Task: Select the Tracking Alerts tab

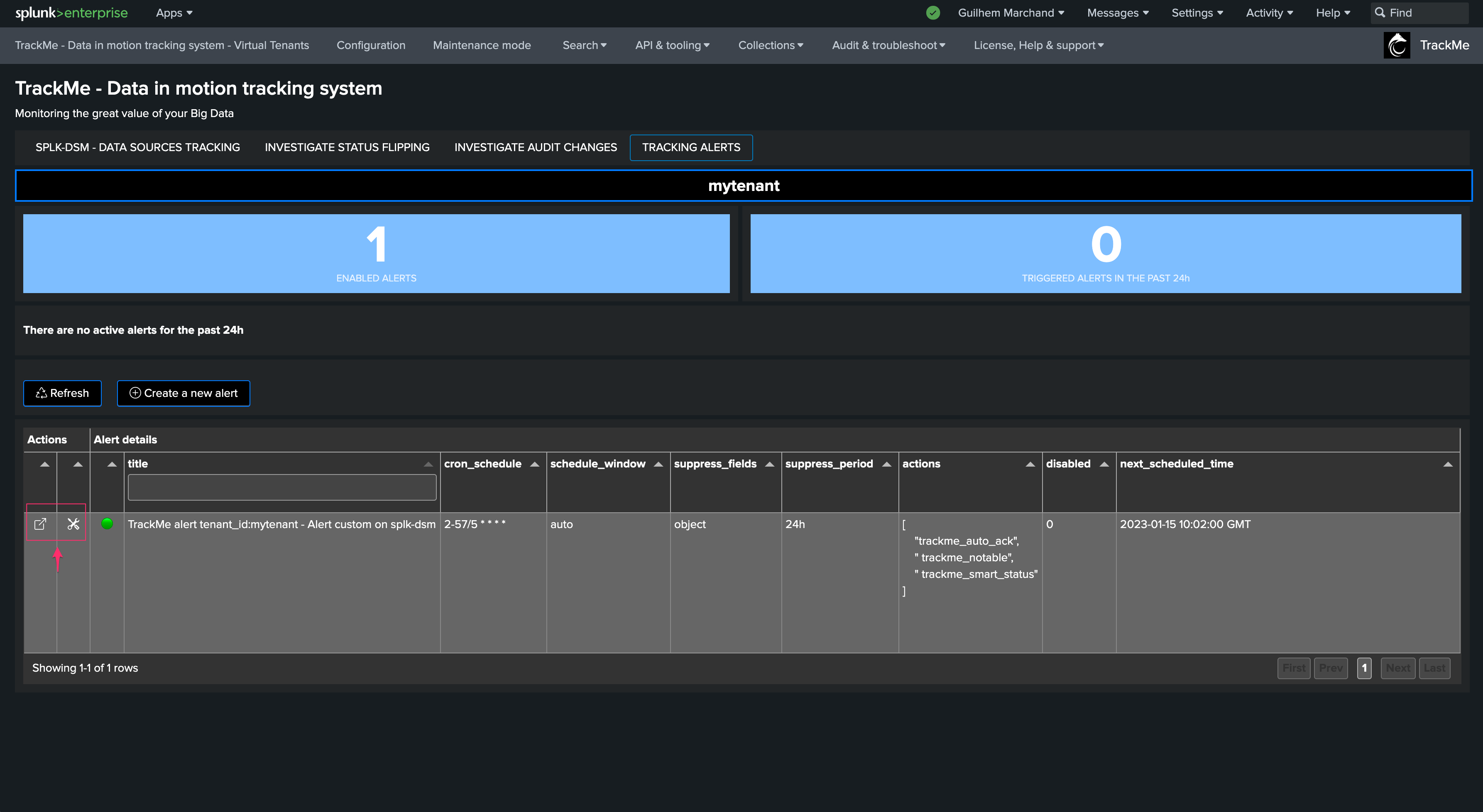Action: [691, 147]
